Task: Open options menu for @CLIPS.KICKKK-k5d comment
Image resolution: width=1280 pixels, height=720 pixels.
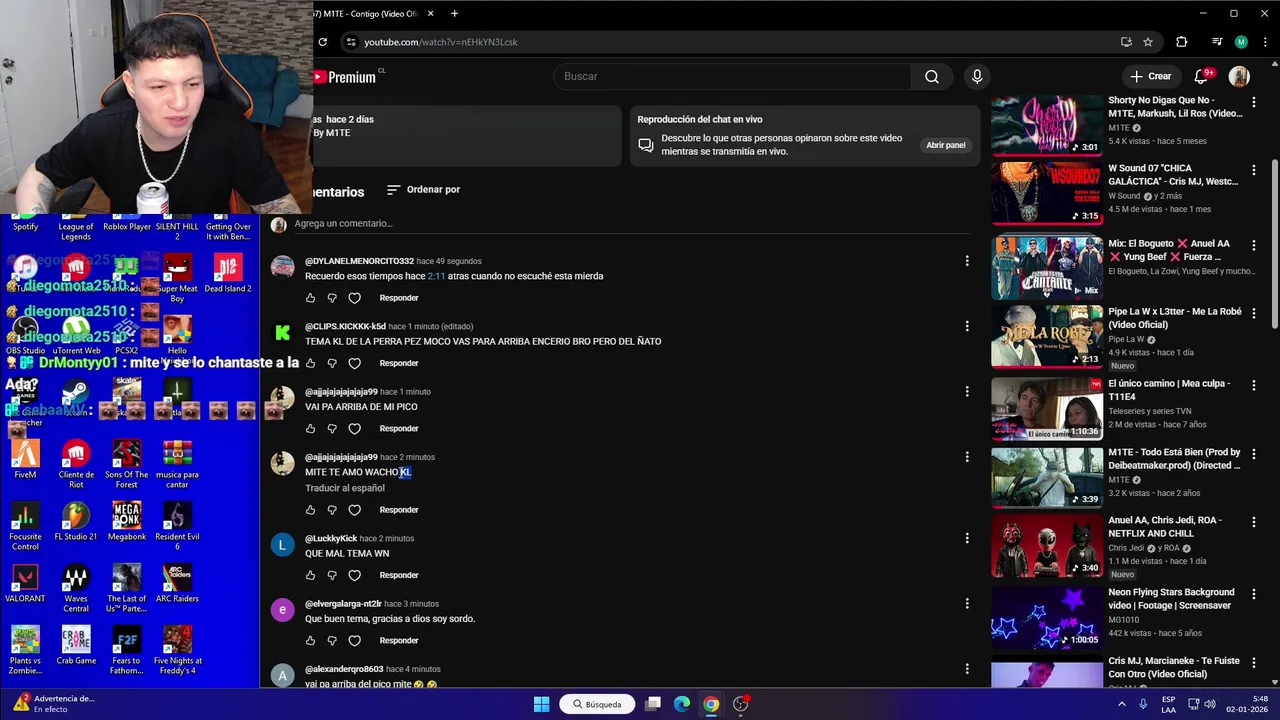Action: tap(966, 326)
